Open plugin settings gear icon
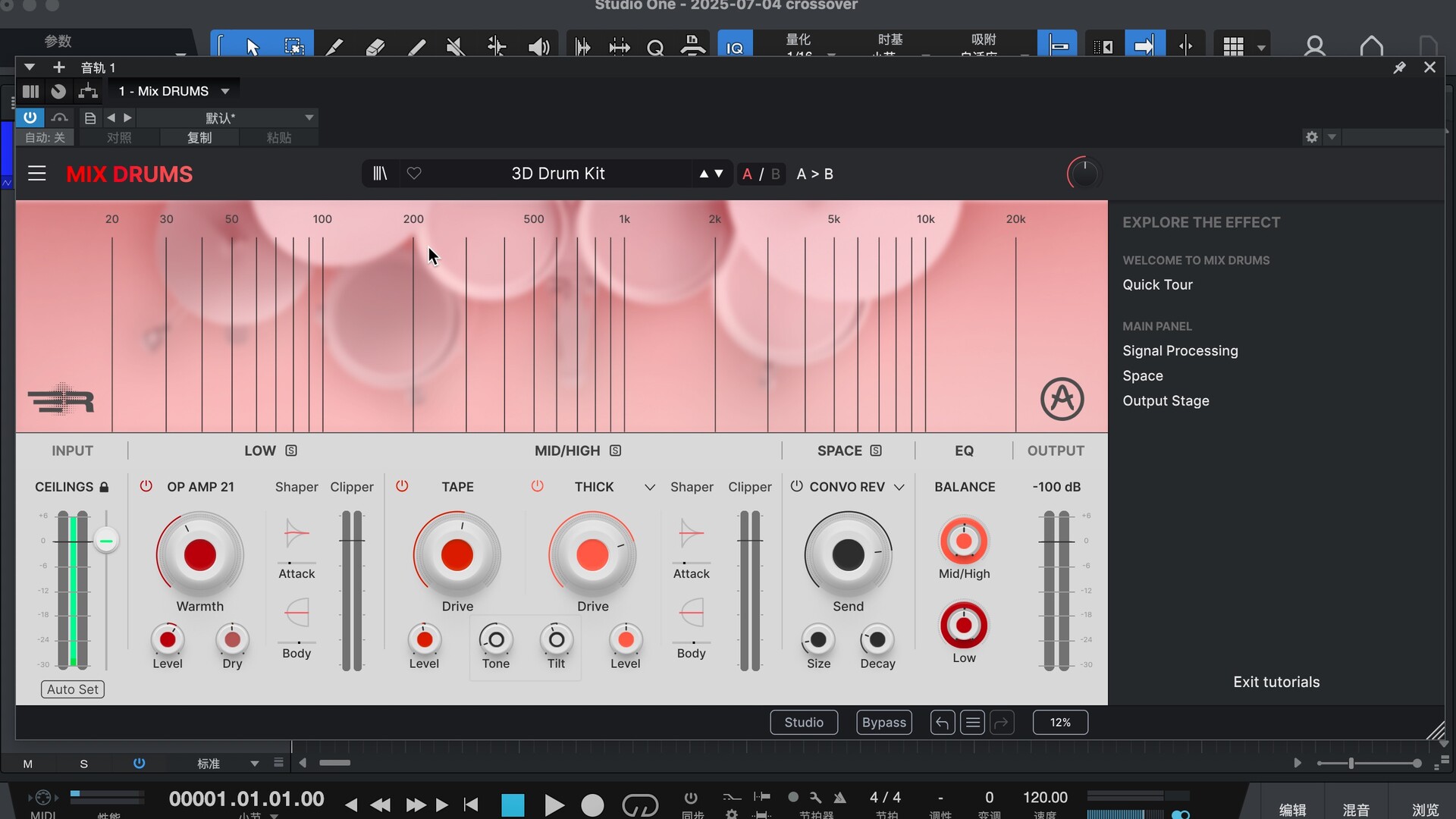 [x=1312, y=137]
